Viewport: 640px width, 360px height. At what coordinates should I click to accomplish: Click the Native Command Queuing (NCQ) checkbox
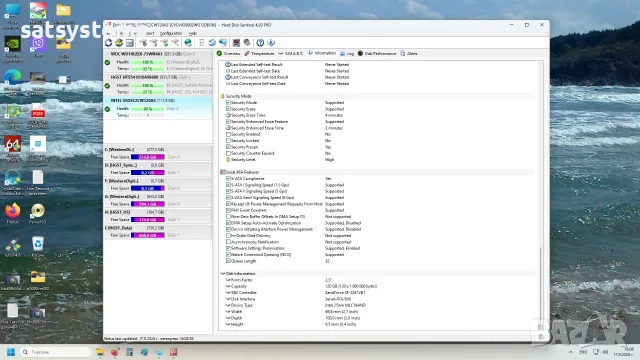(x=228, y=255)
